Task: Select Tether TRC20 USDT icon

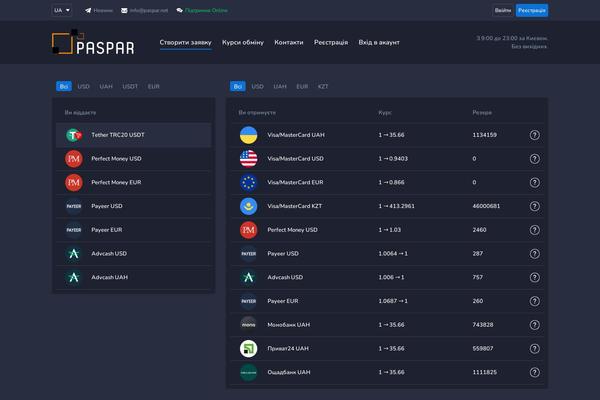Action: coord(74,135)
